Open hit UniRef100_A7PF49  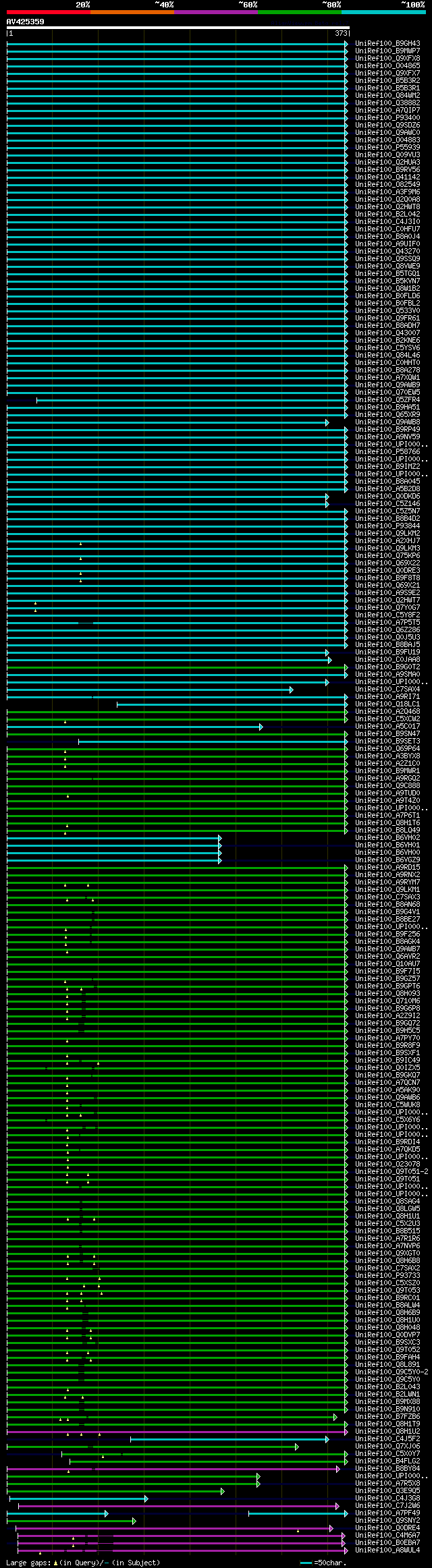[387, 1513]
